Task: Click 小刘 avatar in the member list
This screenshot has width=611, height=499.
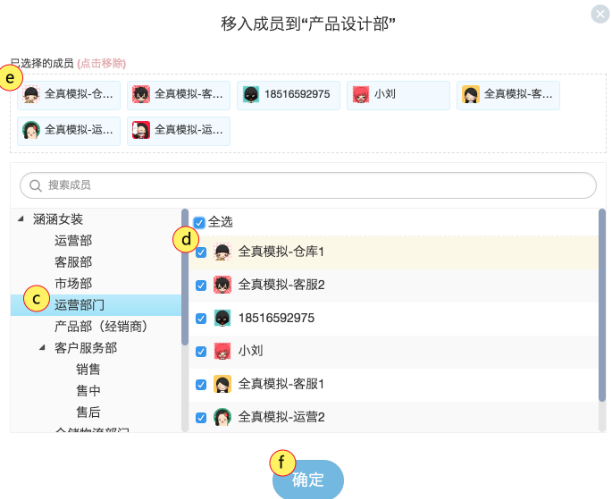Action: tap(223, 351)
